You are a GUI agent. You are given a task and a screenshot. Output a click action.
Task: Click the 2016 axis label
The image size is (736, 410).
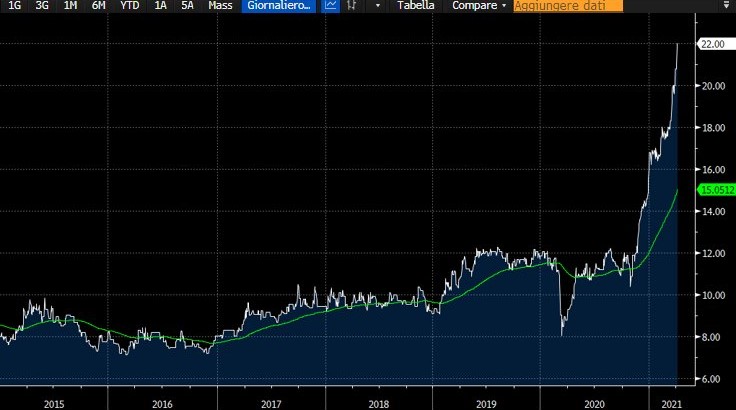[x=162, y=404]
